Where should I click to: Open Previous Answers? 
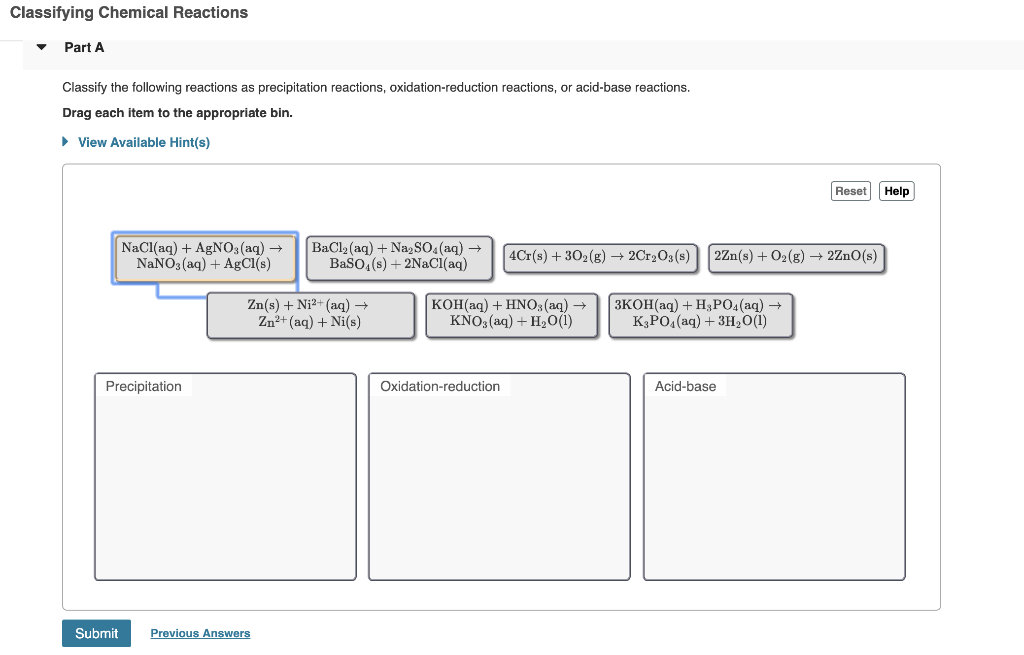click(200, 633)
